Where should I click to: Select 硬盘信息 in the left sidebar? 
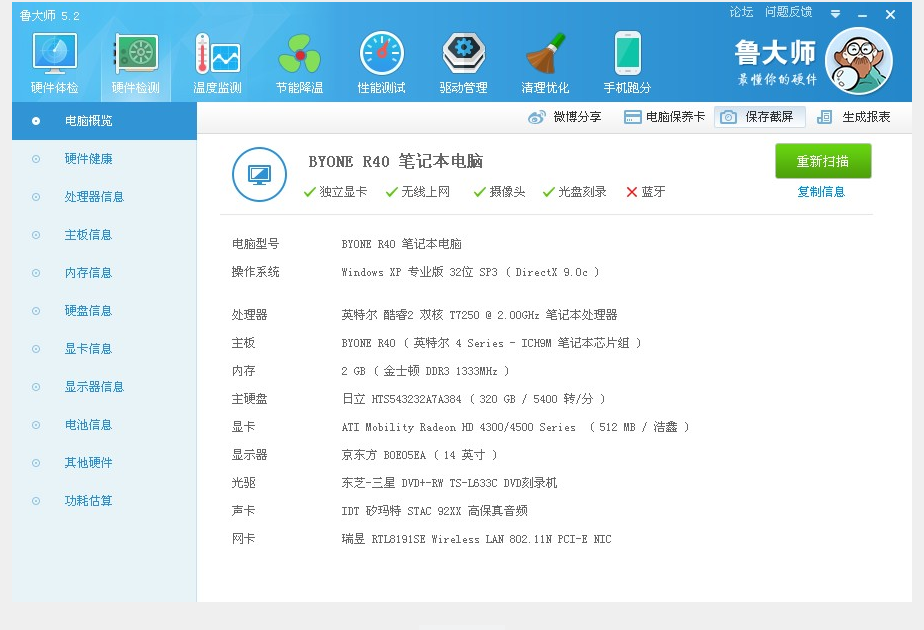point(88,311)
